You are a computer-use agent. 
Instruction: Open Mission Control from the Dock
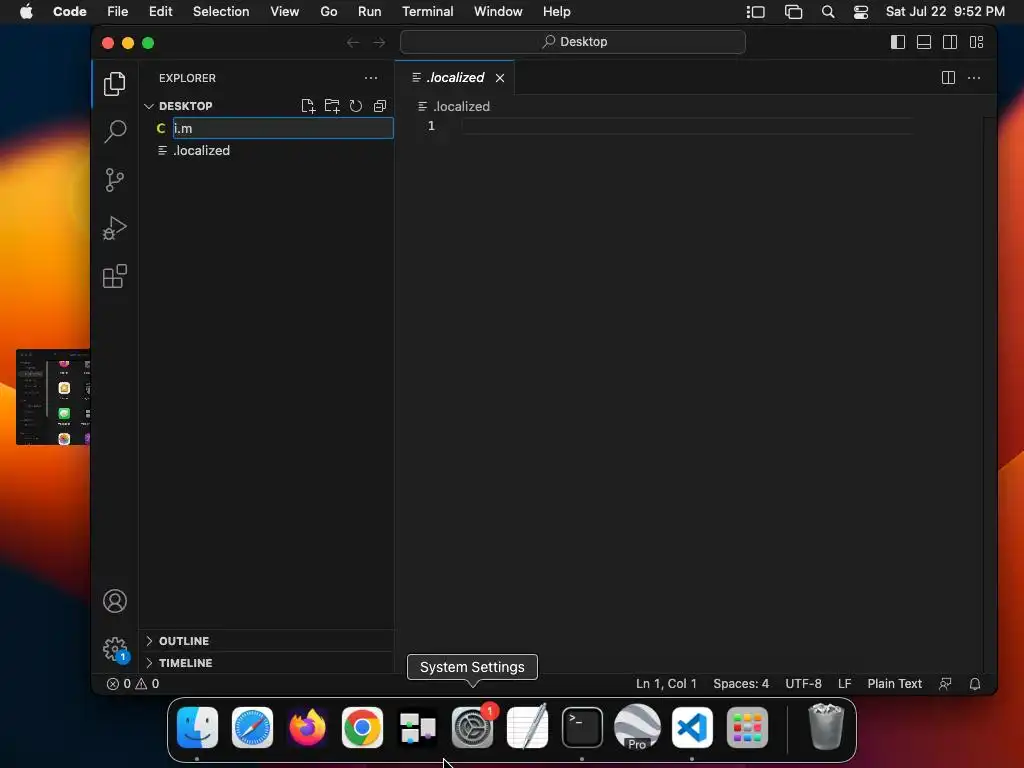[x=417, y=728]
